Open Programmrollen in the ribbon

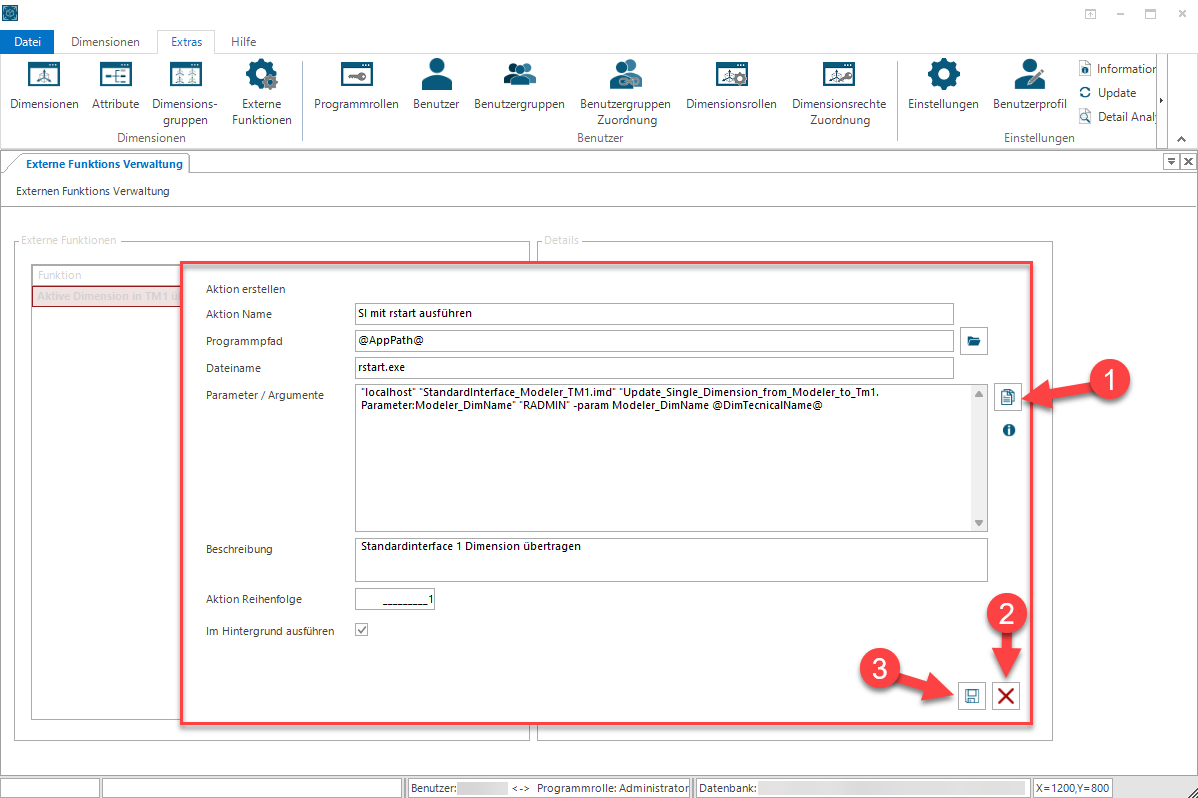click(356, 85)
